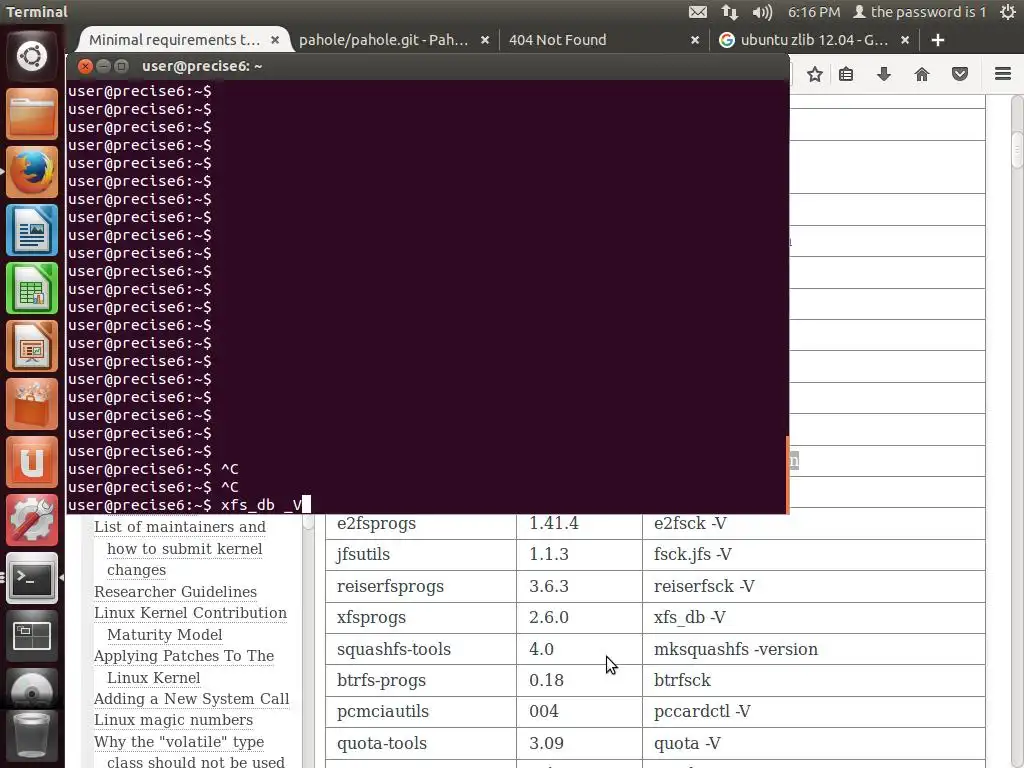Open LibreOffice Impress launcher icon
Screen dimensions: 1024x768
point(31,346)
